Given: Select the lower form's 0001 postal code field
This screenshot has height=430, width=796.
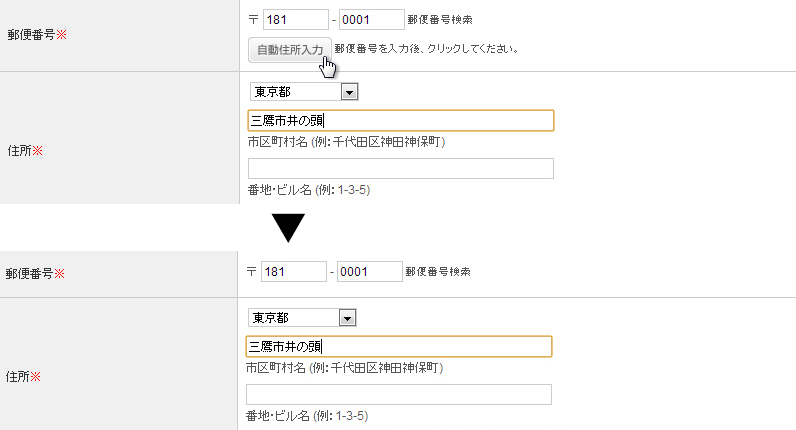Looking at the screenshot, I should [370, 271].
